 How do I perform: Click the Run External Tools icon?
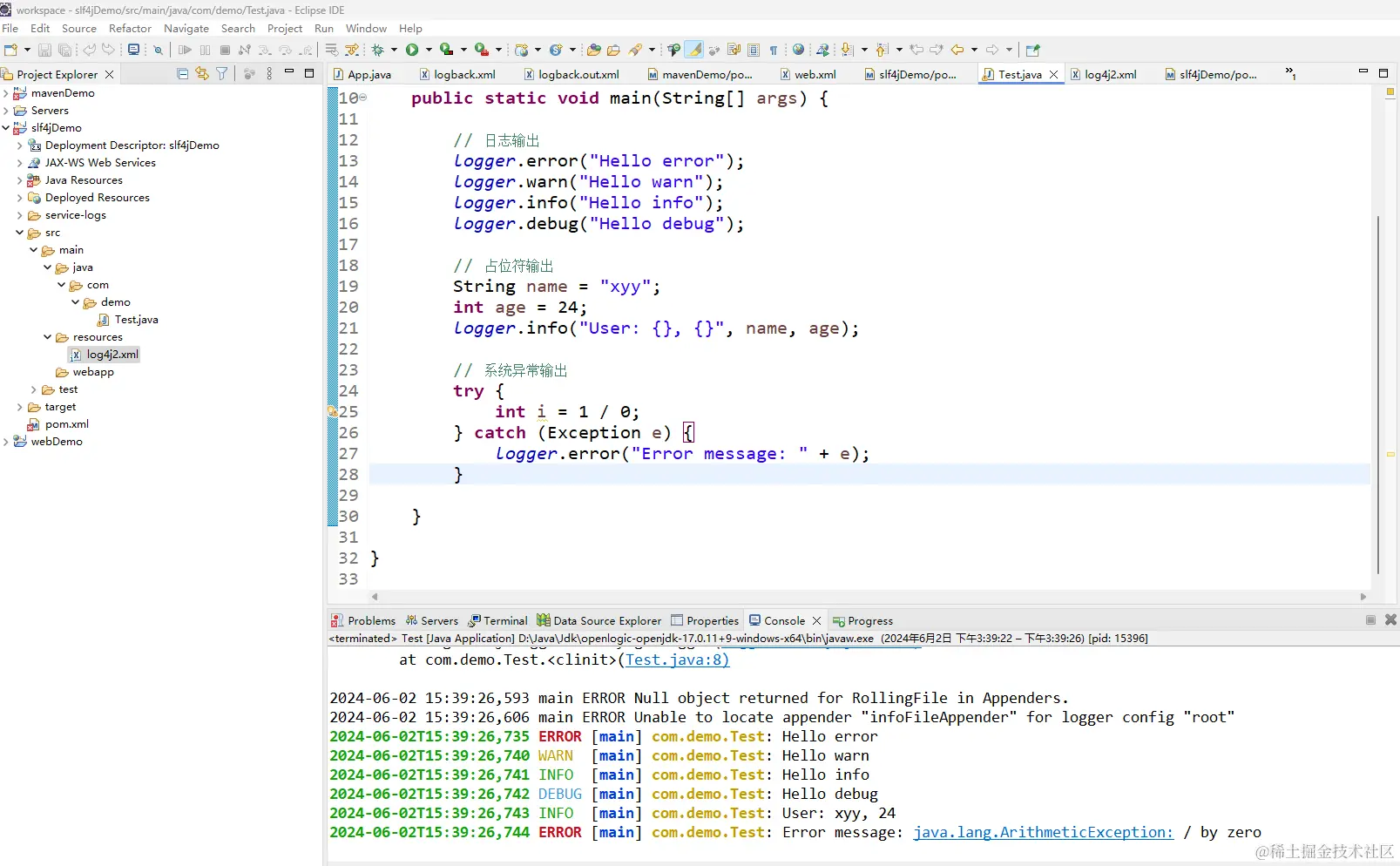481,50
